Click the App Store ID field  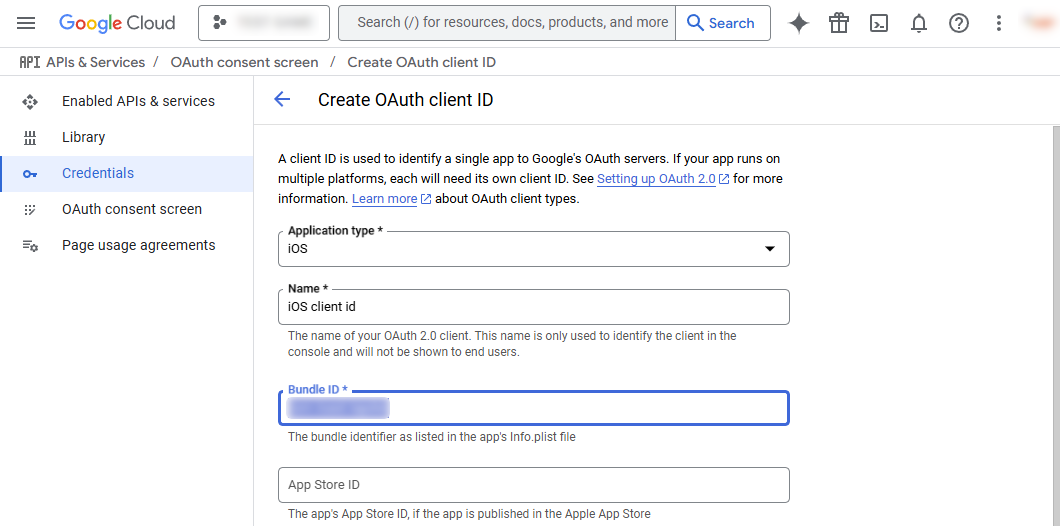[534, 485]
